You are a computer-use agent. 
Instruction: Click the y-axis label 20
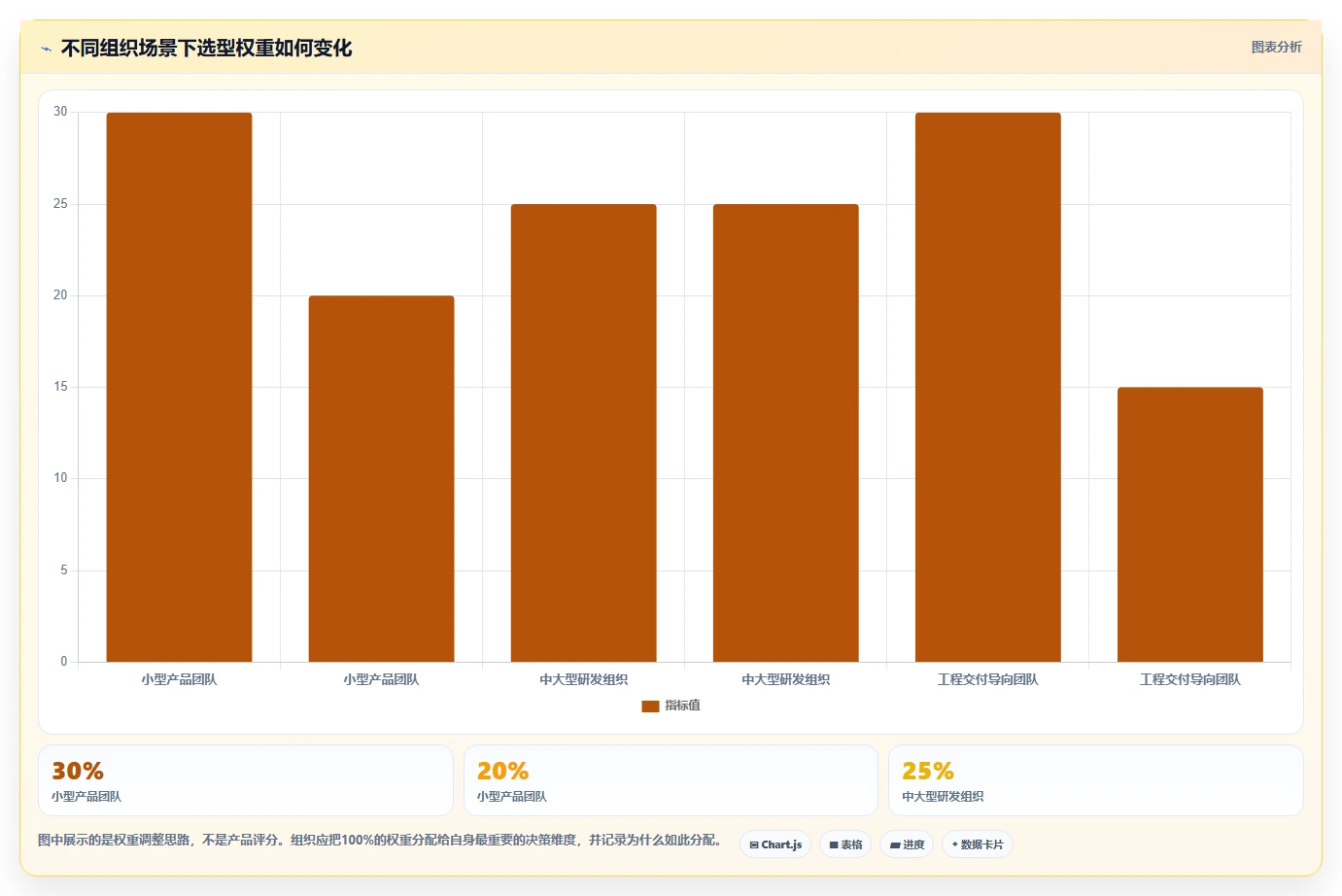tap(60, 295)
